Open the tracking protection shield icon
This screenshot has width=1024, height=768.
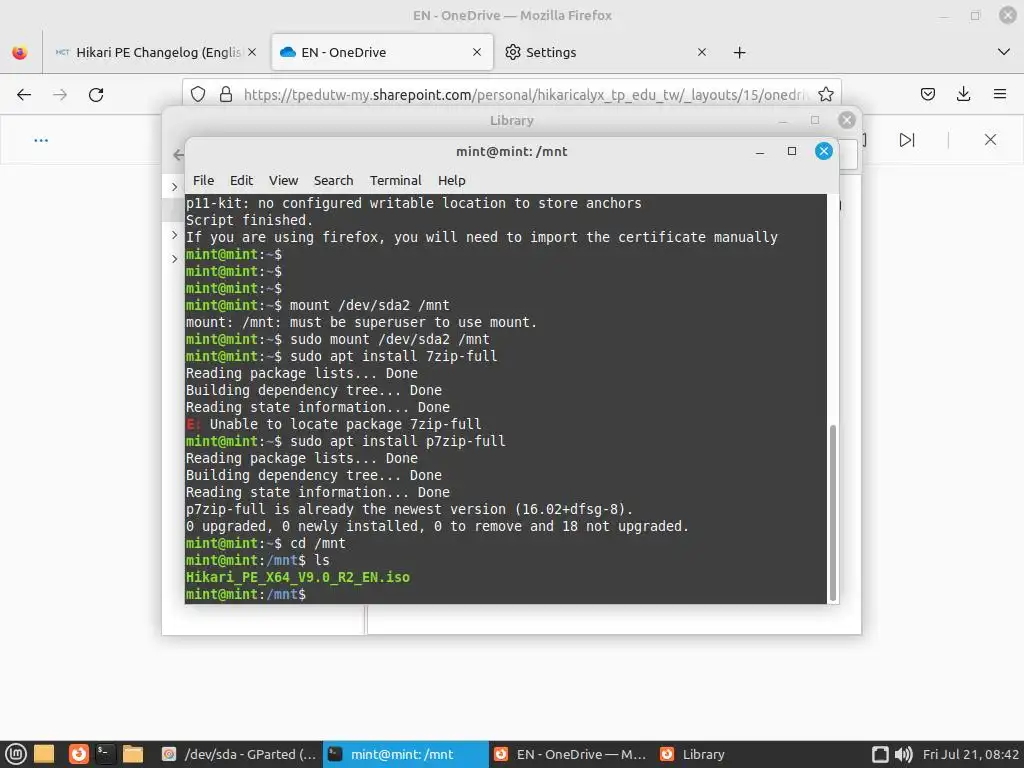coord(198,95)
